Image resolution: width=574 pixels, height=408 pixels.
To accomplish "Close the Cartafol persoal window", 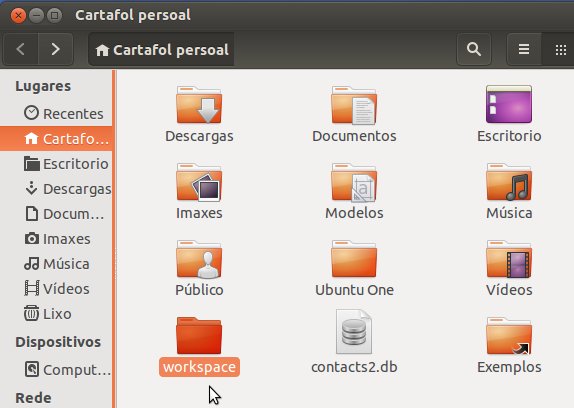I will click(x=18, y=16).
